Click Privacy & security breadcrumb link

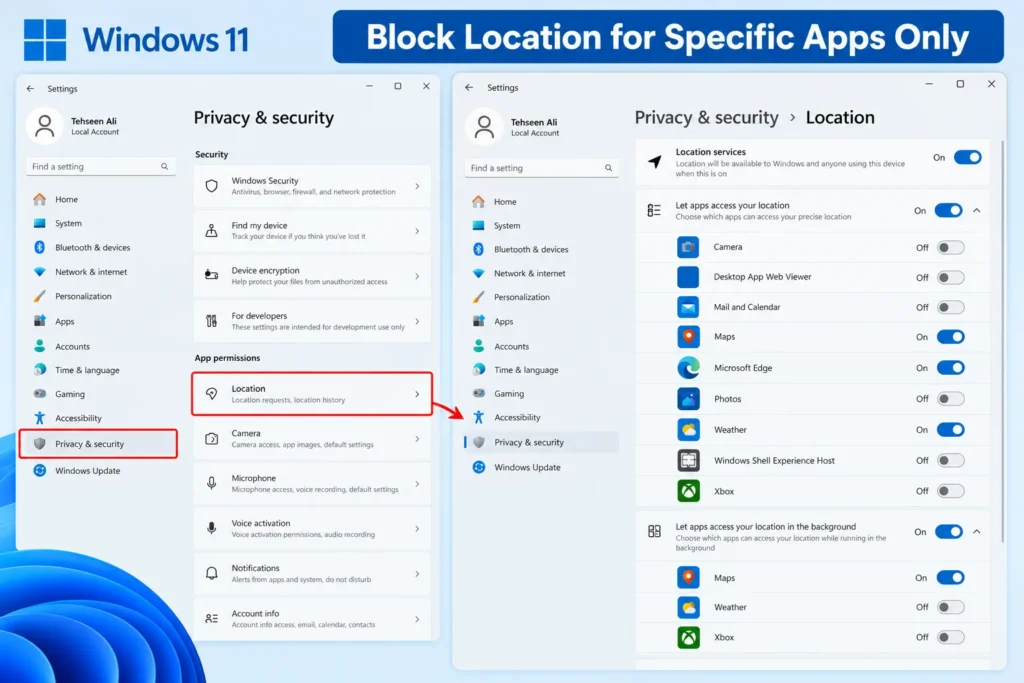pyautogui.click(x=707, y=118)
